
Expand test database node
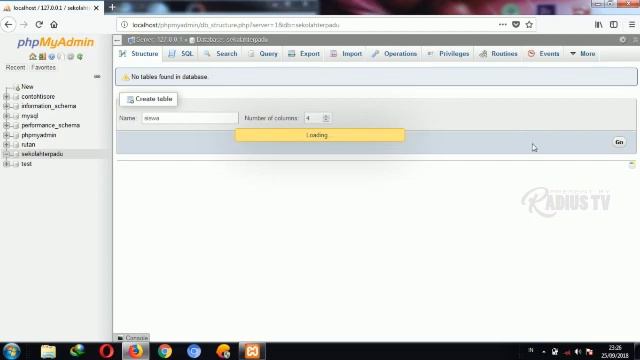6,164
